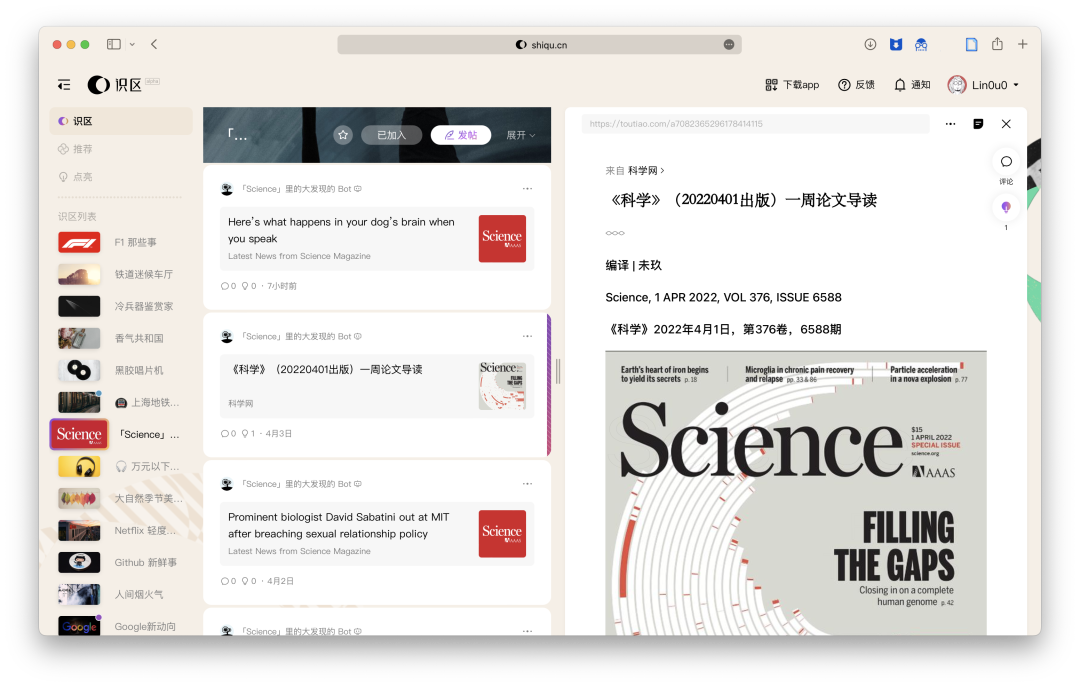1080x687 pixels.
Task: Comment on the dog's brain post
Action: pos(228,286)
